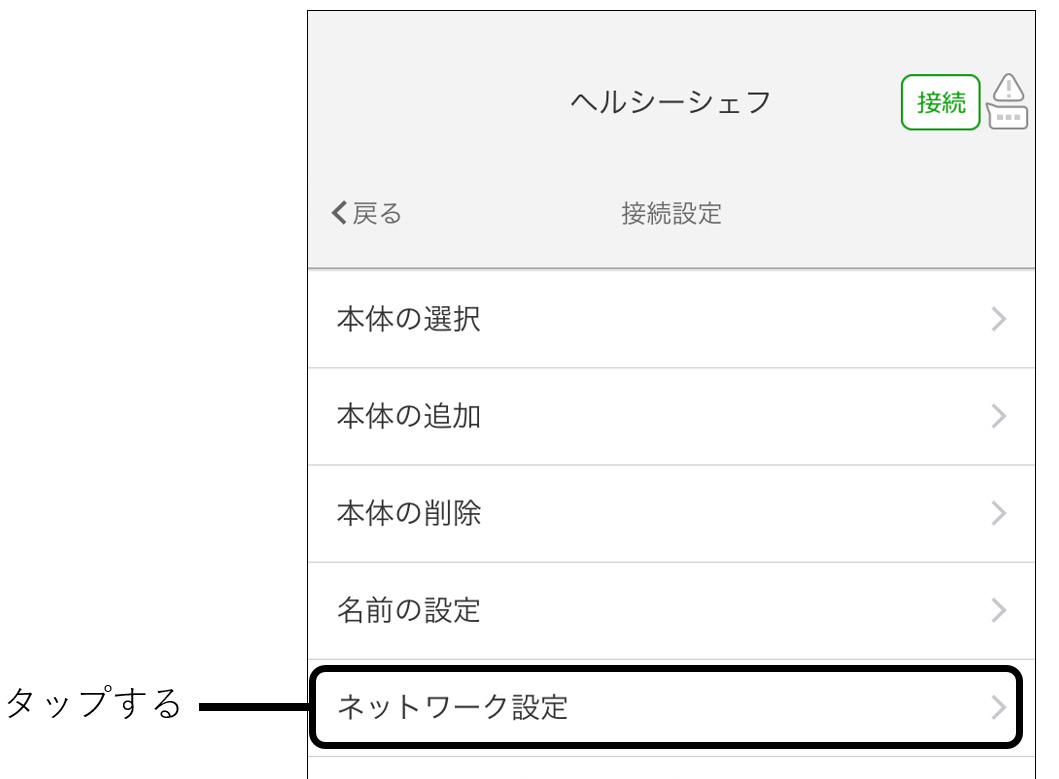
Task: Click the back chevron arrow icon
Action: point(339,212)
